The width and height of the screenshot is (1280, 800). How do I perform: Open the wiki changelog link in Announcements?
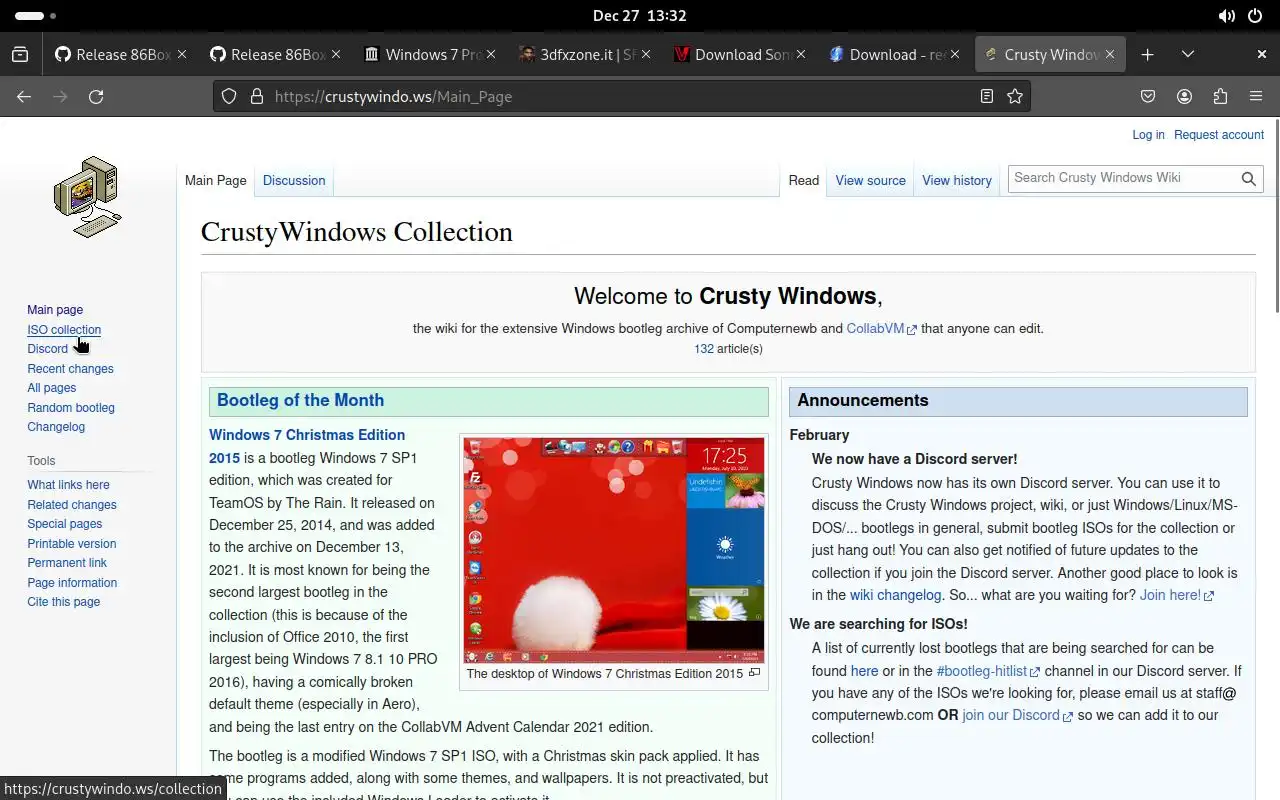point(895,595)
